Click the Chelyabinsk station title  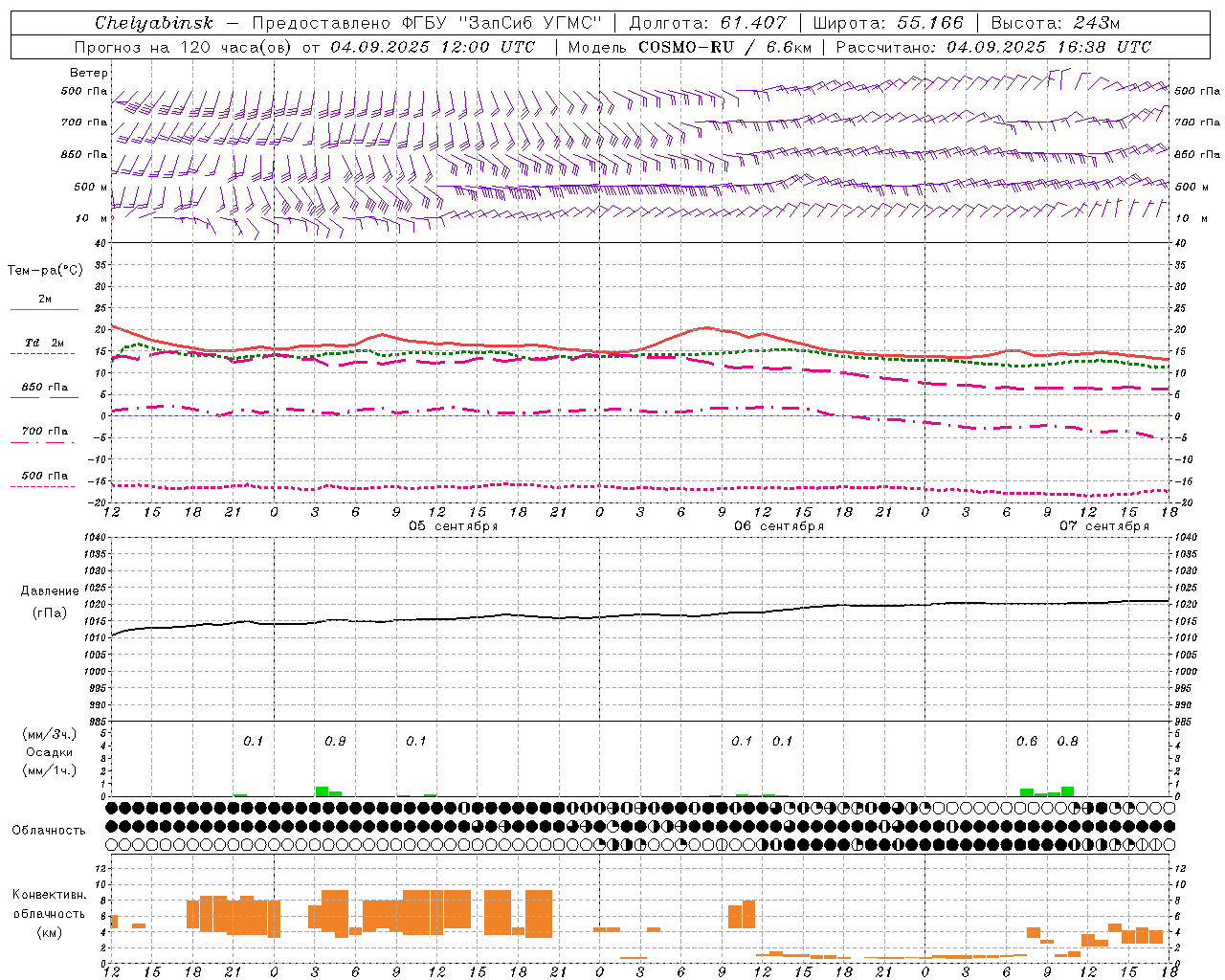(x=154, y=23)
